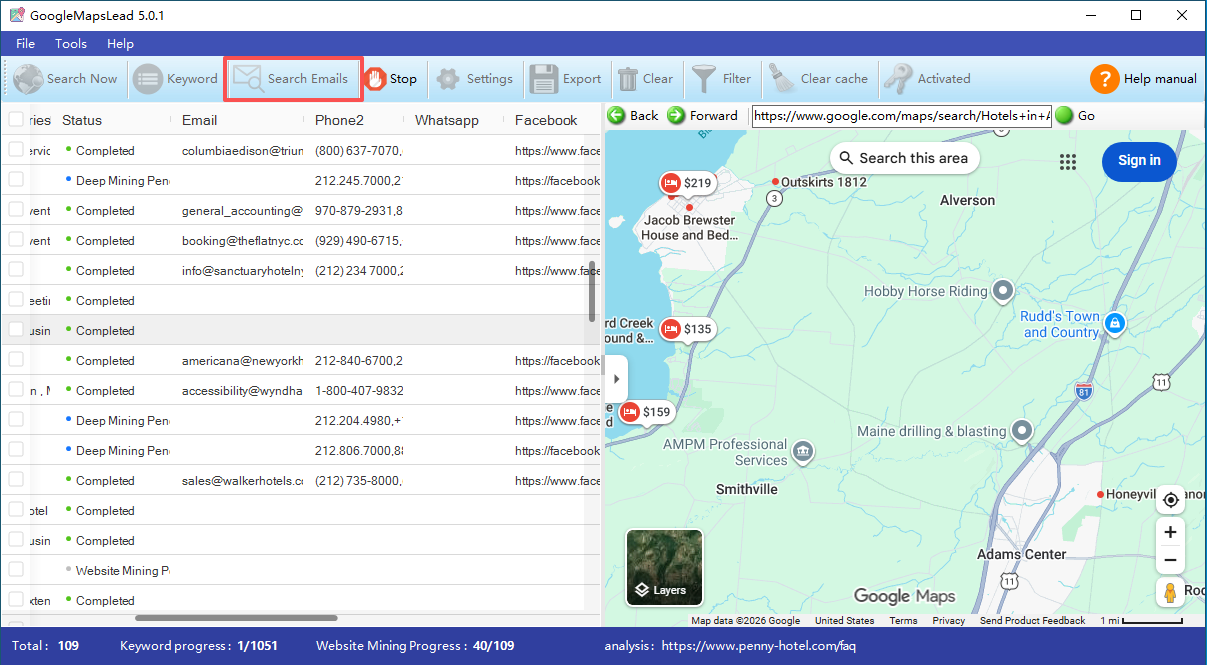
Task: Click the 1-800-407-9832 phone cell
Action: tap(359, 390)
